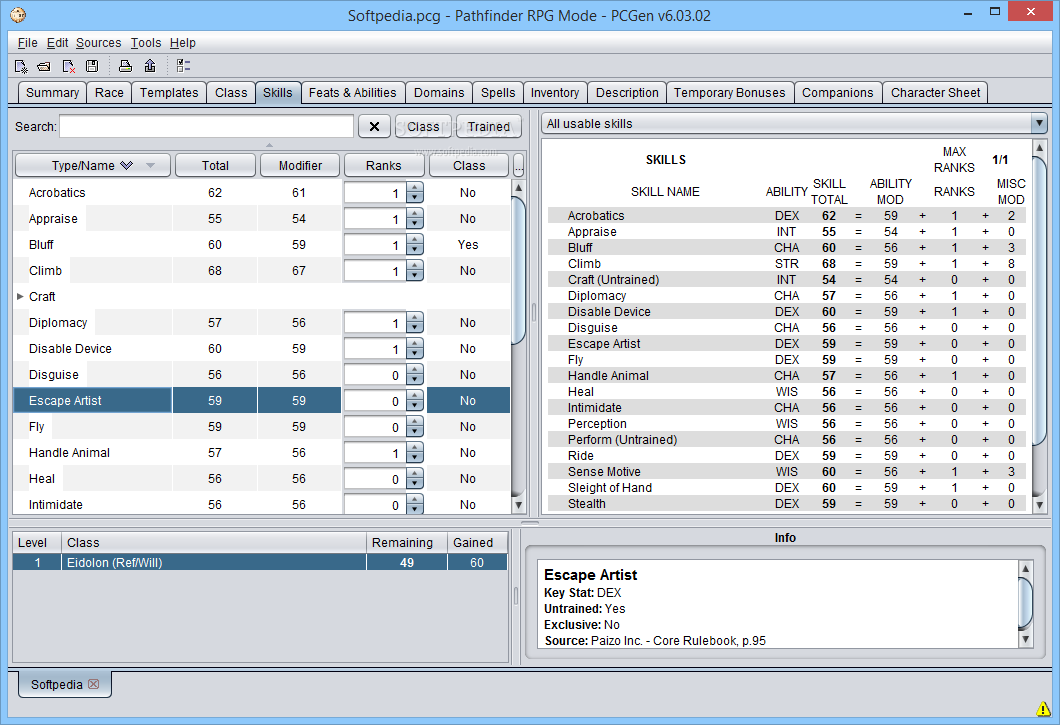The image size is (1060, 725).
Task: Decrease Appraise ranks with spinner down
Action: point(415,224)
